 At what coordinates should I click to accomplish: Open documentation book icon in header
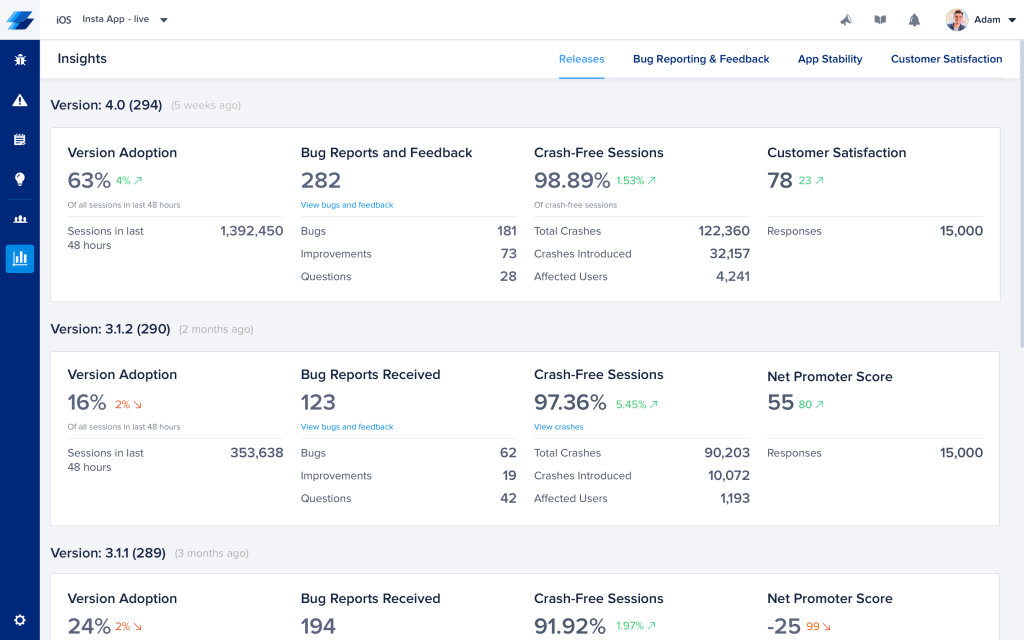pyautogui.click(x=880, y=20)
